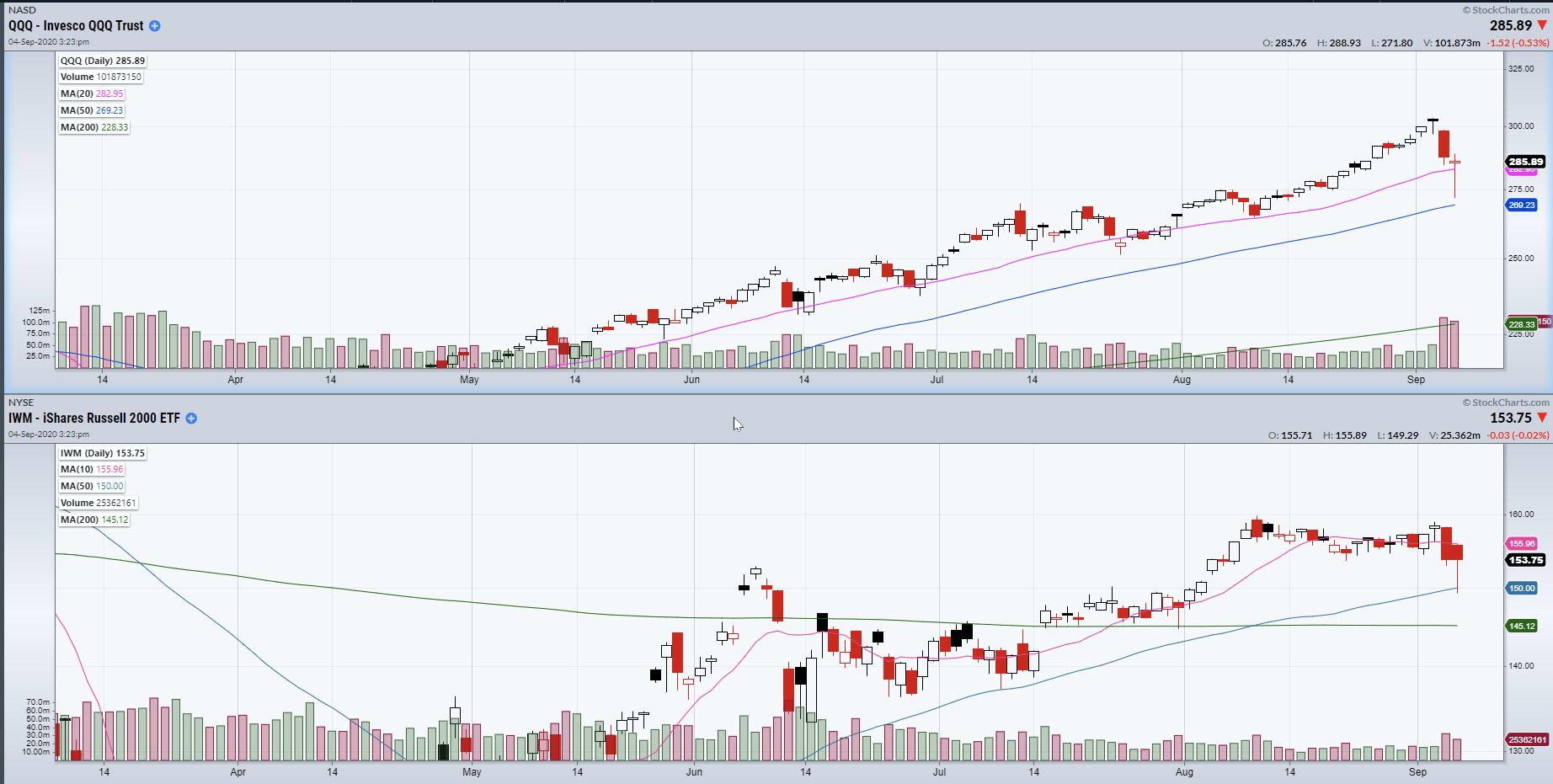Click the 25362161 volume tag on IWM axis
This screenshot has height=784, width=1553.
1527,740
